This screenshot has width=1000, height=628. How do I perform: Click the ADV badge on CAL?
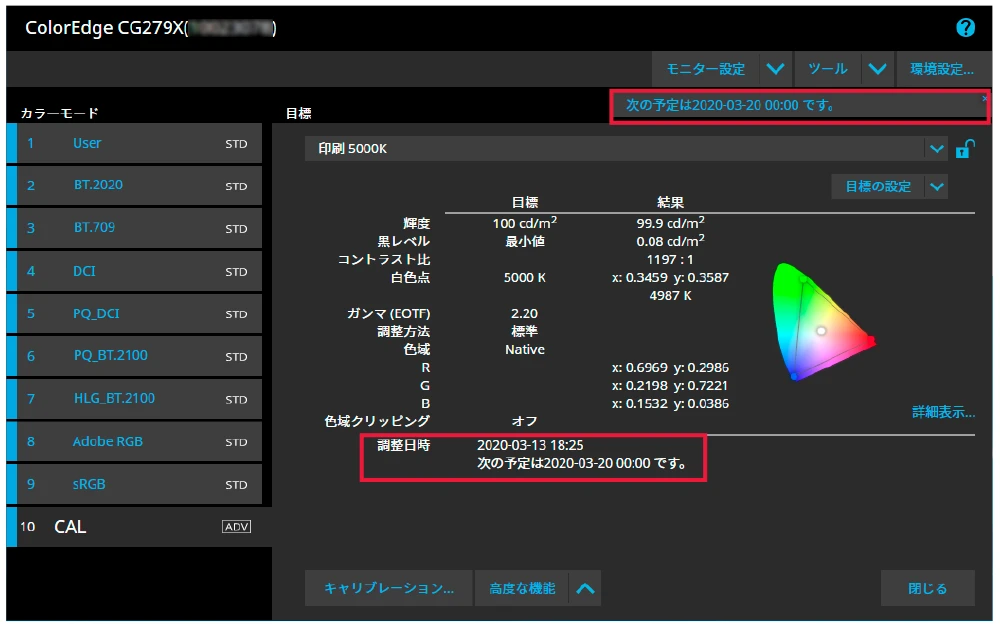(x=236, y=527)
